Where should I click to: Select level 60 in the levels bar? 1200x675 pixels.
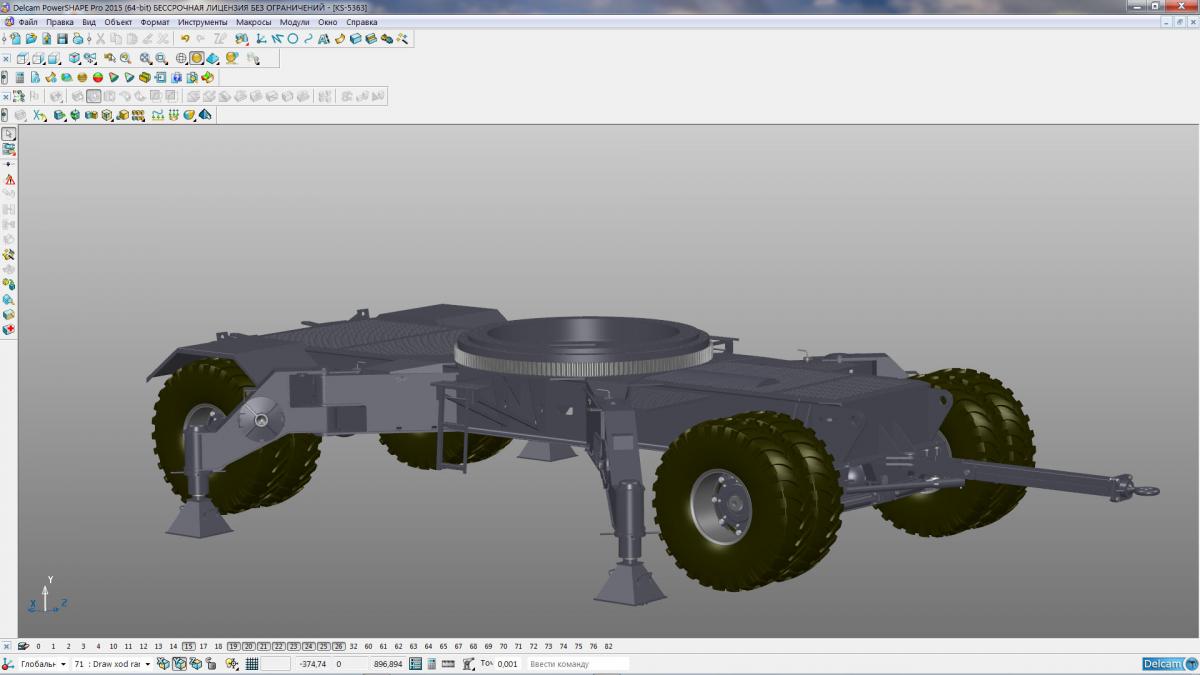(x=368, y=646)
